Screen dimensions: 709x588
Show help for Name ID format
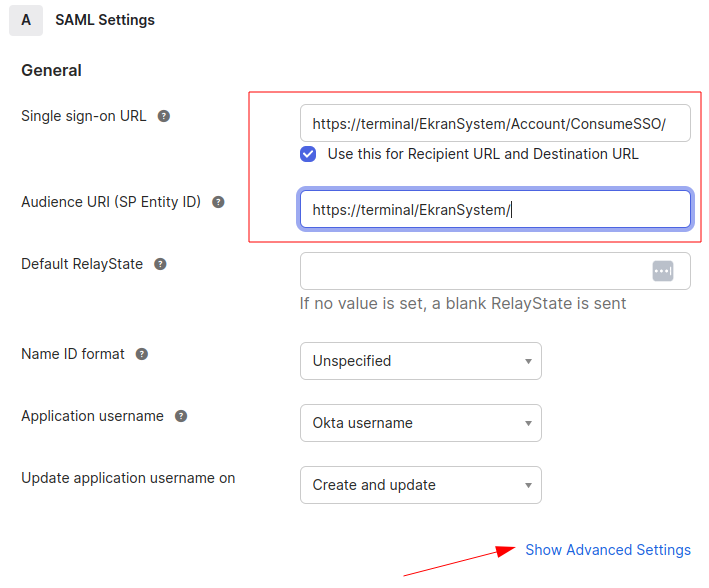coord(142,354)
